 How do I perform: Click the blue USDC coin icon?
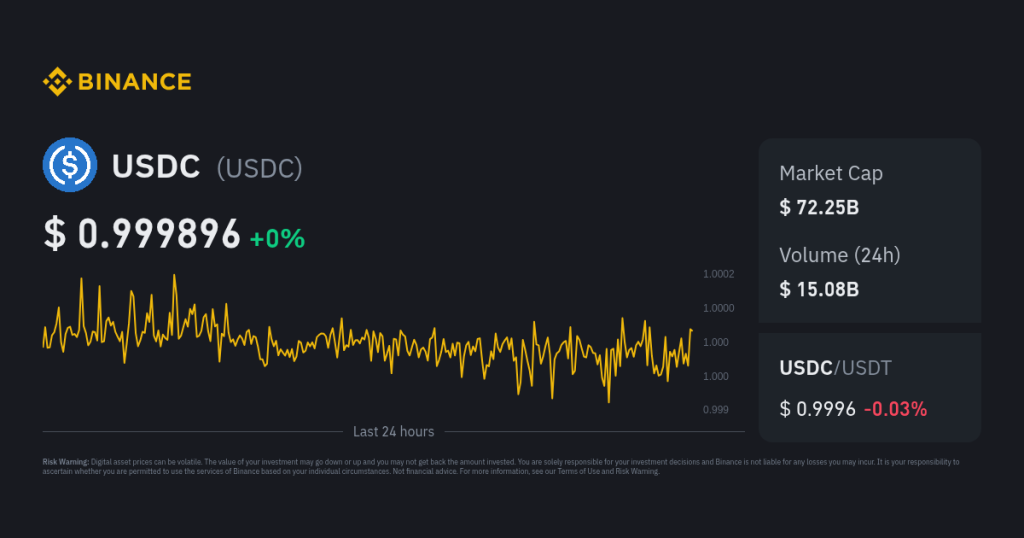pyautogui.click(x=70, y=165)
